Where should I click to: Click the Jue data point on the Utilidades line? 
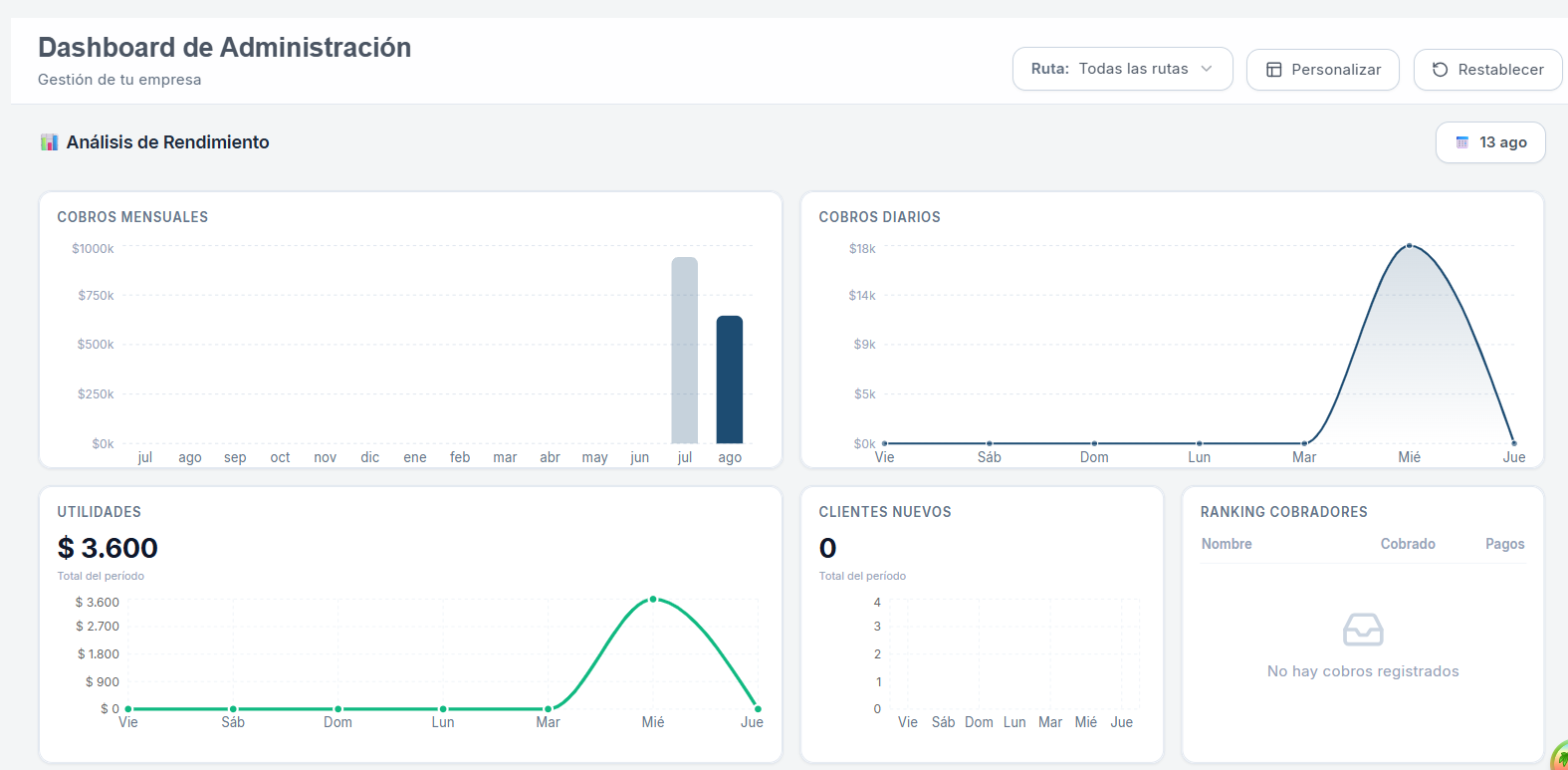coord(758,708)
